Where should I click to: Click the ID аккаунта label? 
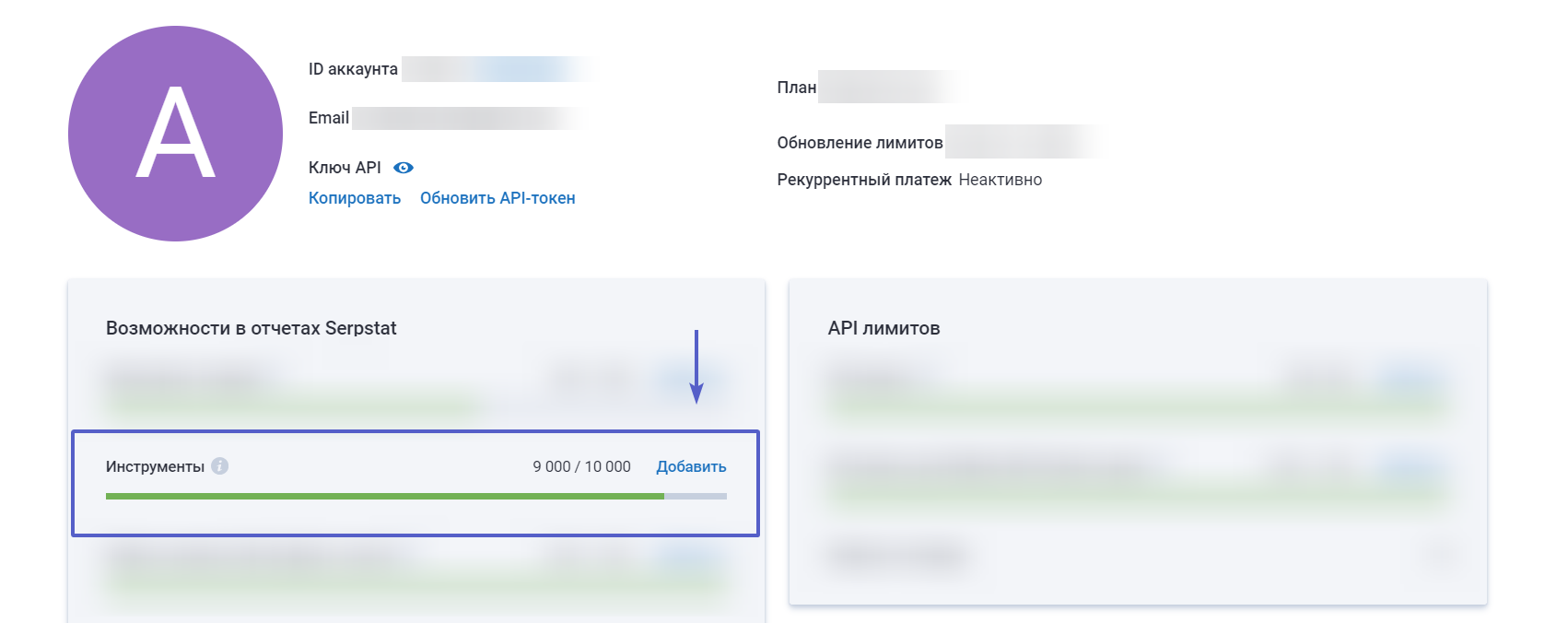point(353,69)
